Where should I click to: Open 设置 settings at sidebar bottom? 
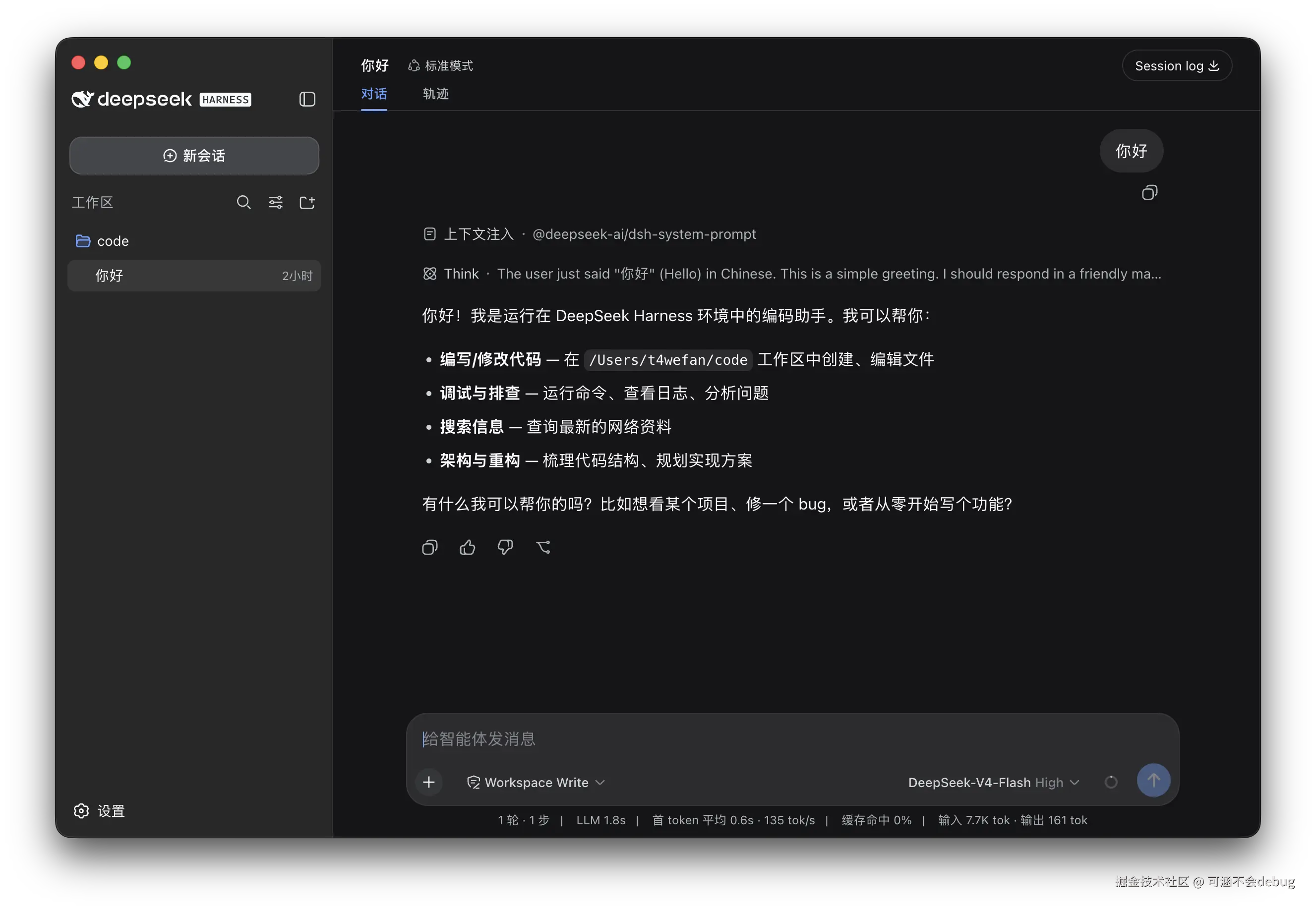pyautogui.click(x=99, y=810)
